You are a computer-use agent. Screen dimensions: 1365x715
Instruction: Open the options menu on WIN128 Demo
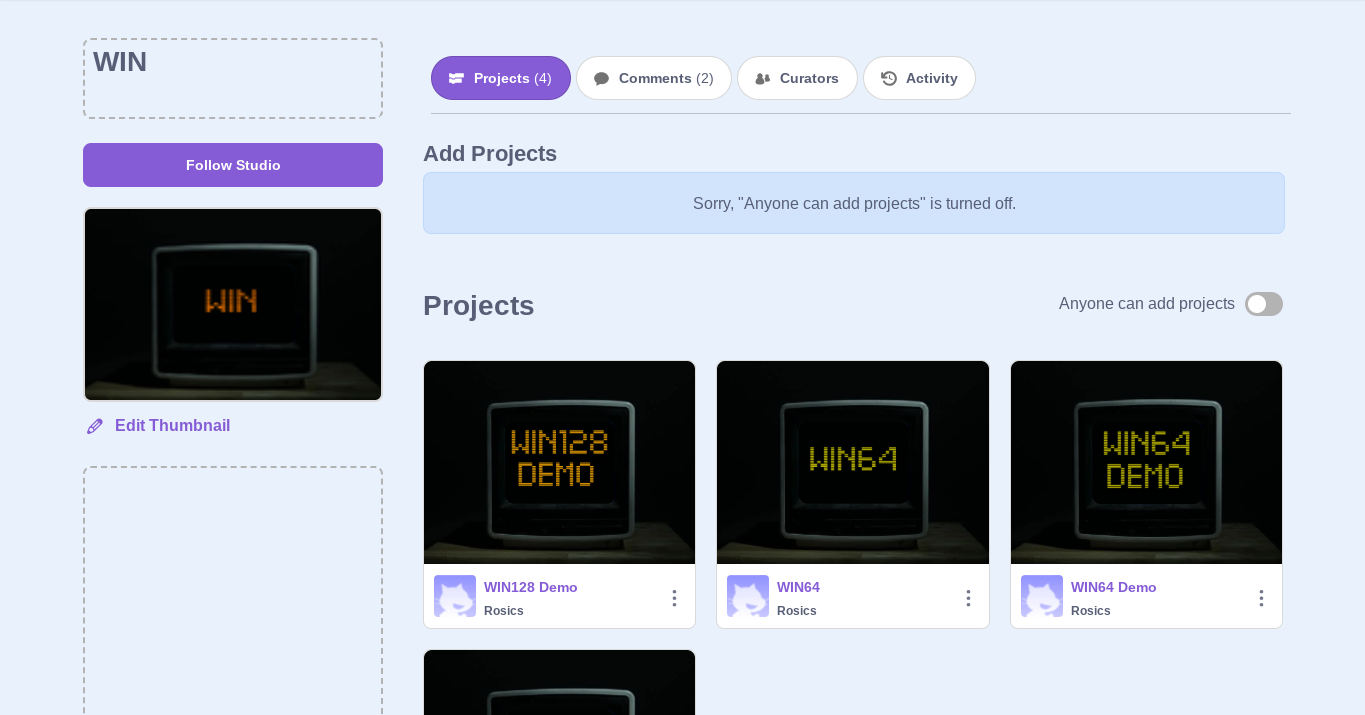674,597
